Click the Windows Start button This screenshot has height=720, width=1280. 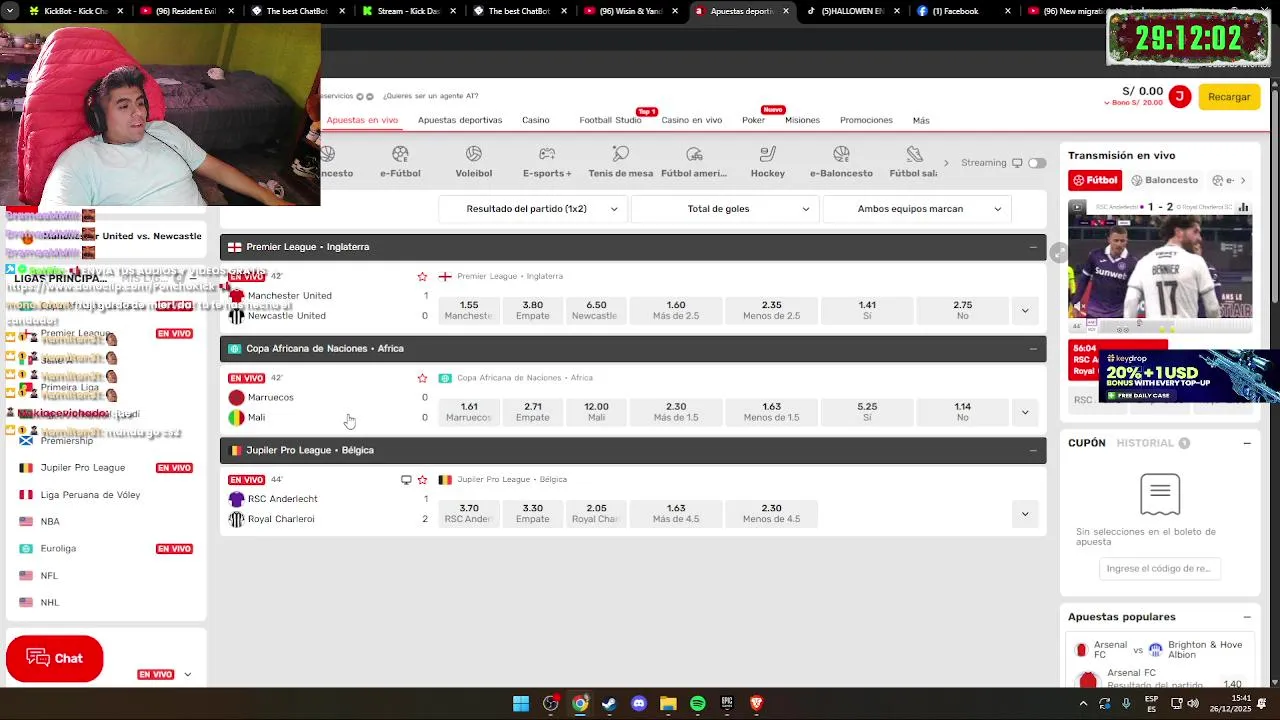[521, 703]
